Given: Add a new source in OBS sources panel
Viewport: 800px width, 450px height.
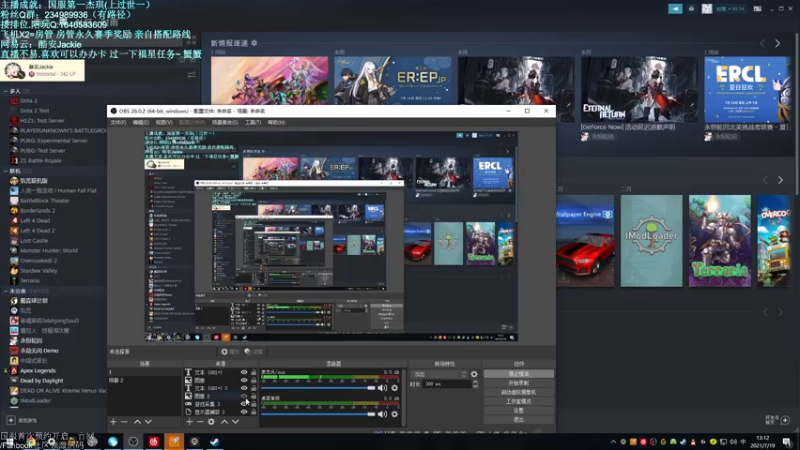Looking at the screenshot, I should [x=189, y=422].
